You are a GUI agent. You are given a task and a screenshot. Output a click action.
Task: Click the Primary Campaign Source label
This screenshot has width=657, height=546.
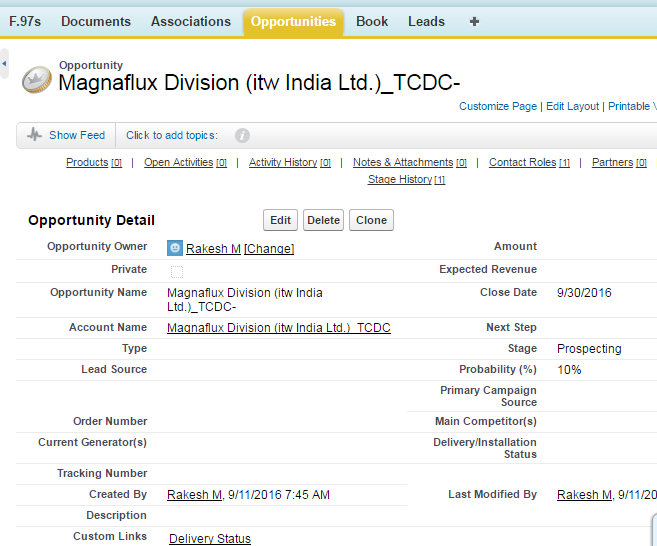[x=488, y=396]
